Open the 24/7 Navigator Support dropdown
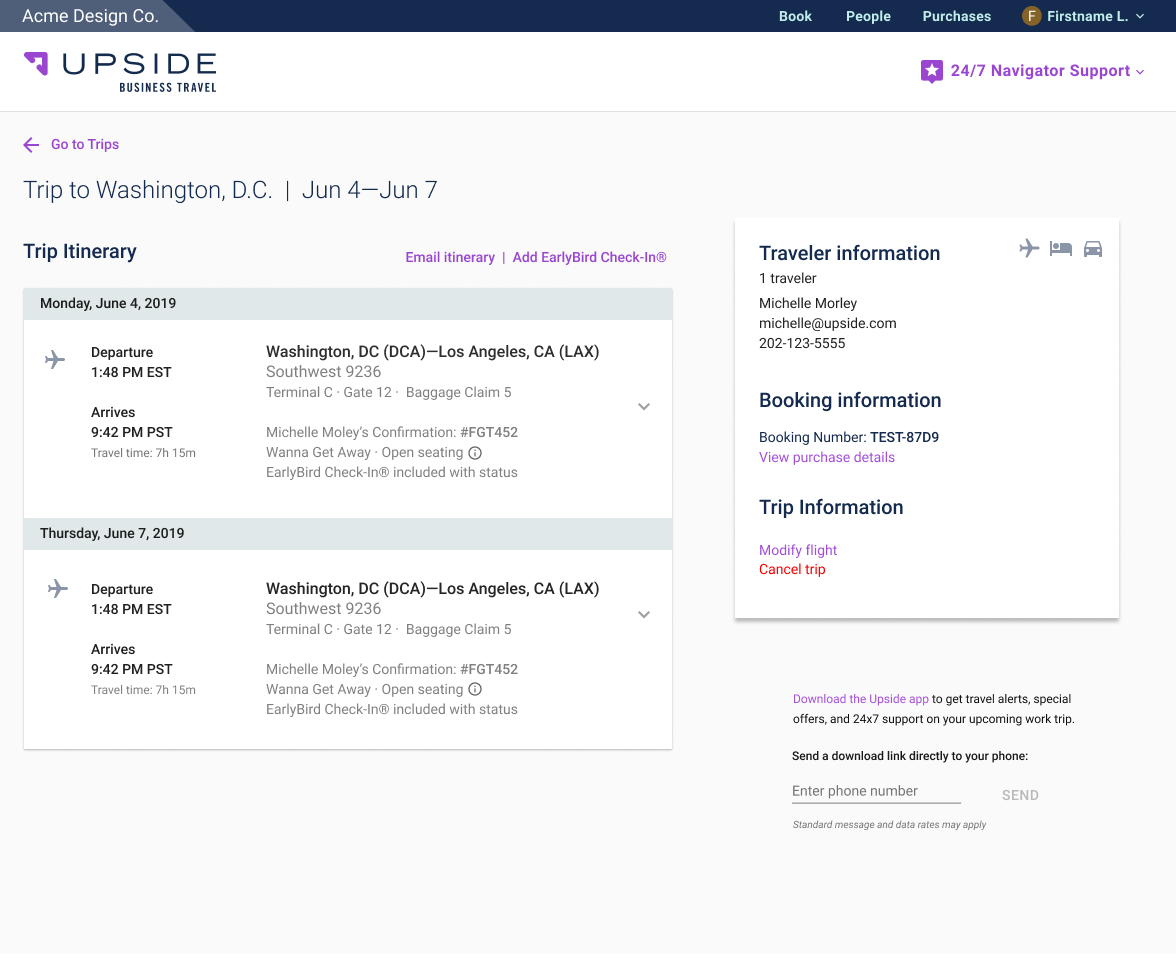Screen dimensions: 1176x974 click(1033, 71)
